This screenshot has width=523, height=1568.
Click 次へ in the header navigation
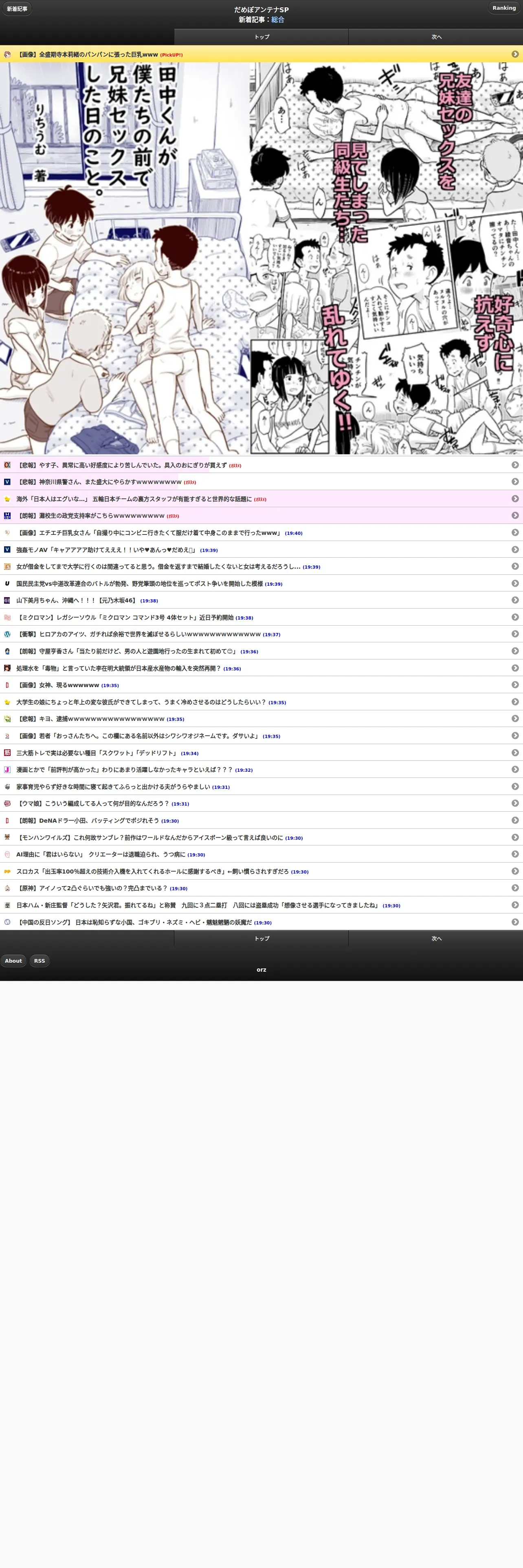(436, 37)
